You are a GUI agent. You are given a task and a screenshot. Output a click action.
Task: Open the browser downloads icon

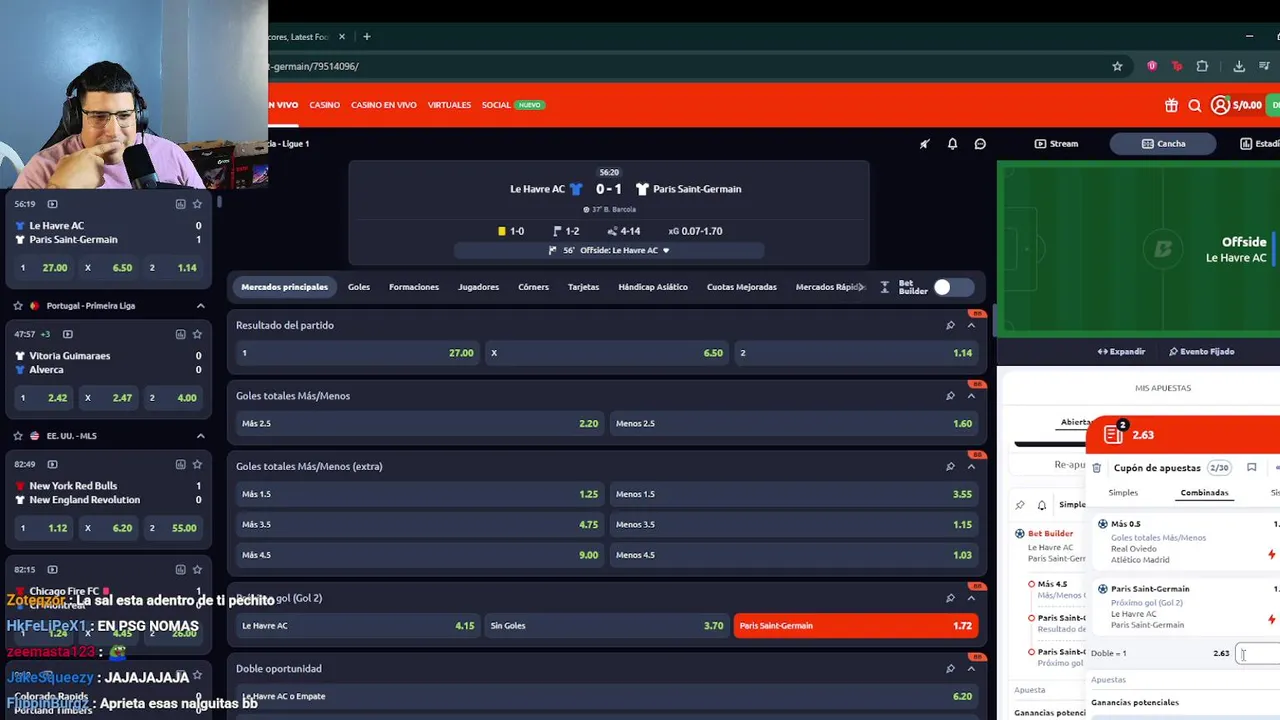tap(1239, 66)
